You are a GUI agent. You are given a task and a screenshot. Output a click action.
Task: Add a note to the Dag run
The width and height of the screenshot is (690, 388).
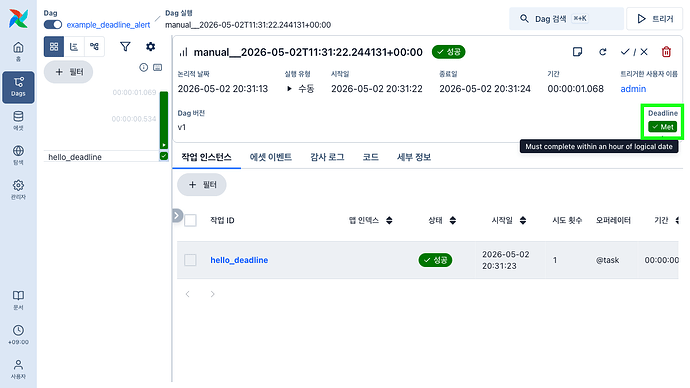[577, 52]
